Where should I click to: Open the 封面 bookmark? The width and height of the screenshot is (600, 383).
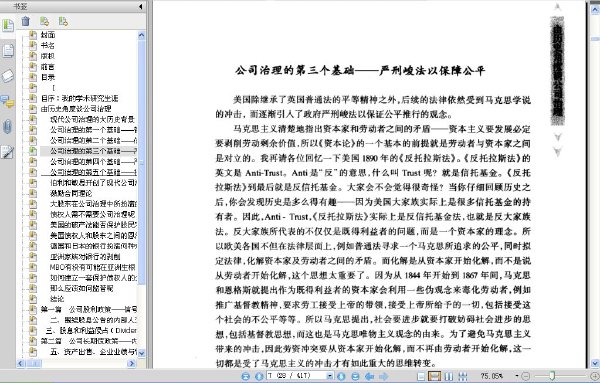[x=48, y=35]
